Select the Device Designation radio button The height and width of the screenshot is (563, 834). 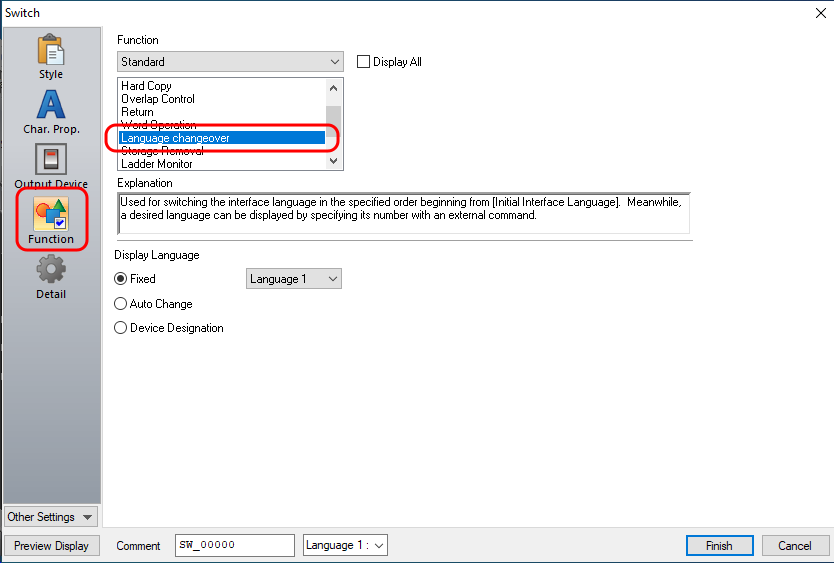121,328
